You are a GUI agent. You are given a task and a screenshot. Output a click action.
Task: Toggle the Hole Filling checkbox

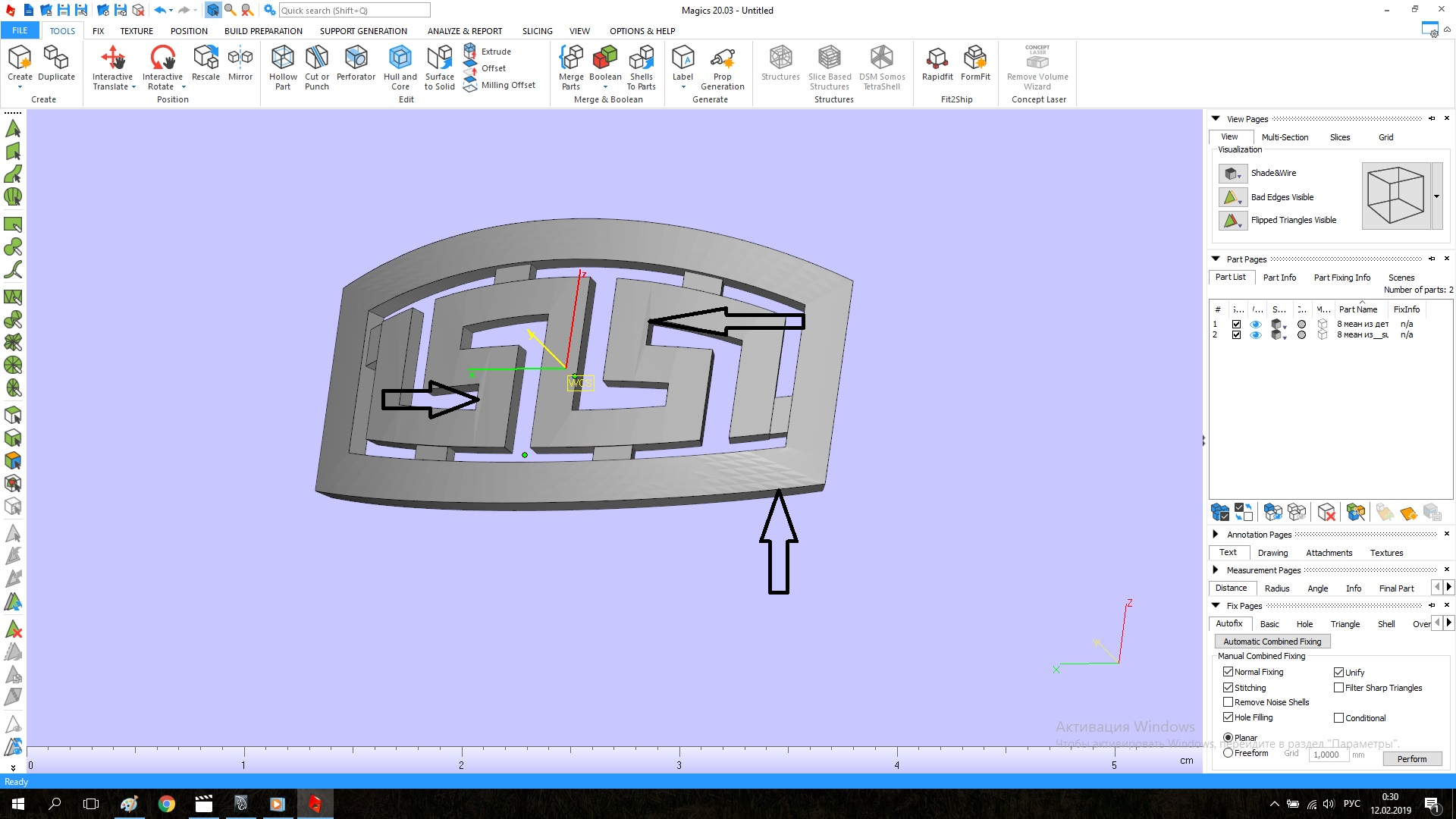pyautogui.click(x=1228, y=717)
